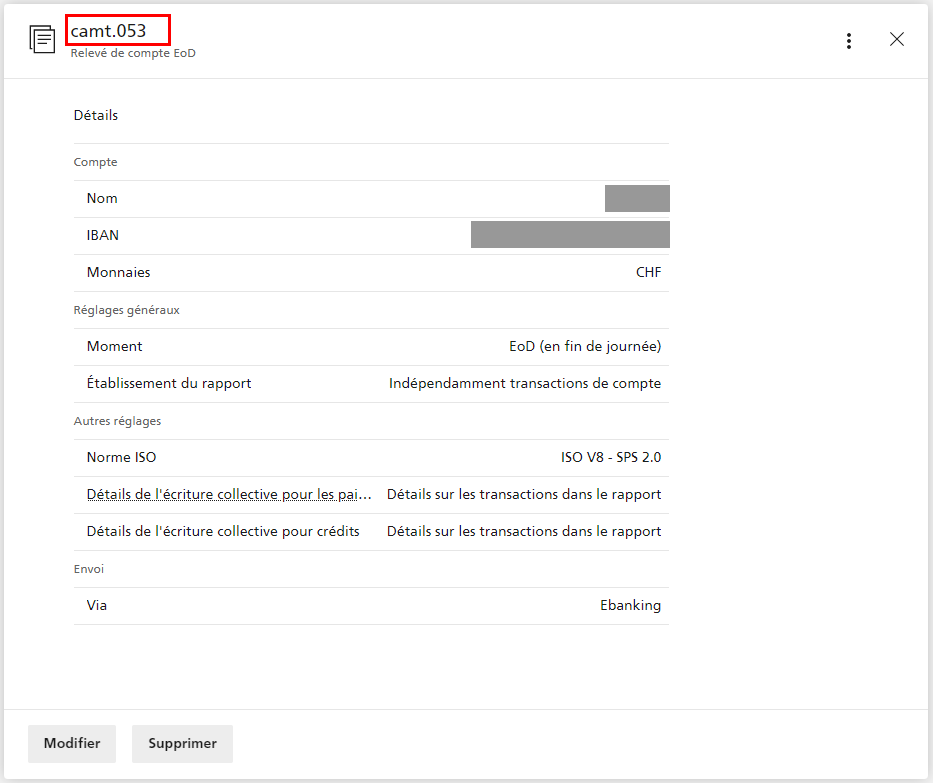Open the three-dot more options menu
933x783 pixels.
(x=848, y=41)
